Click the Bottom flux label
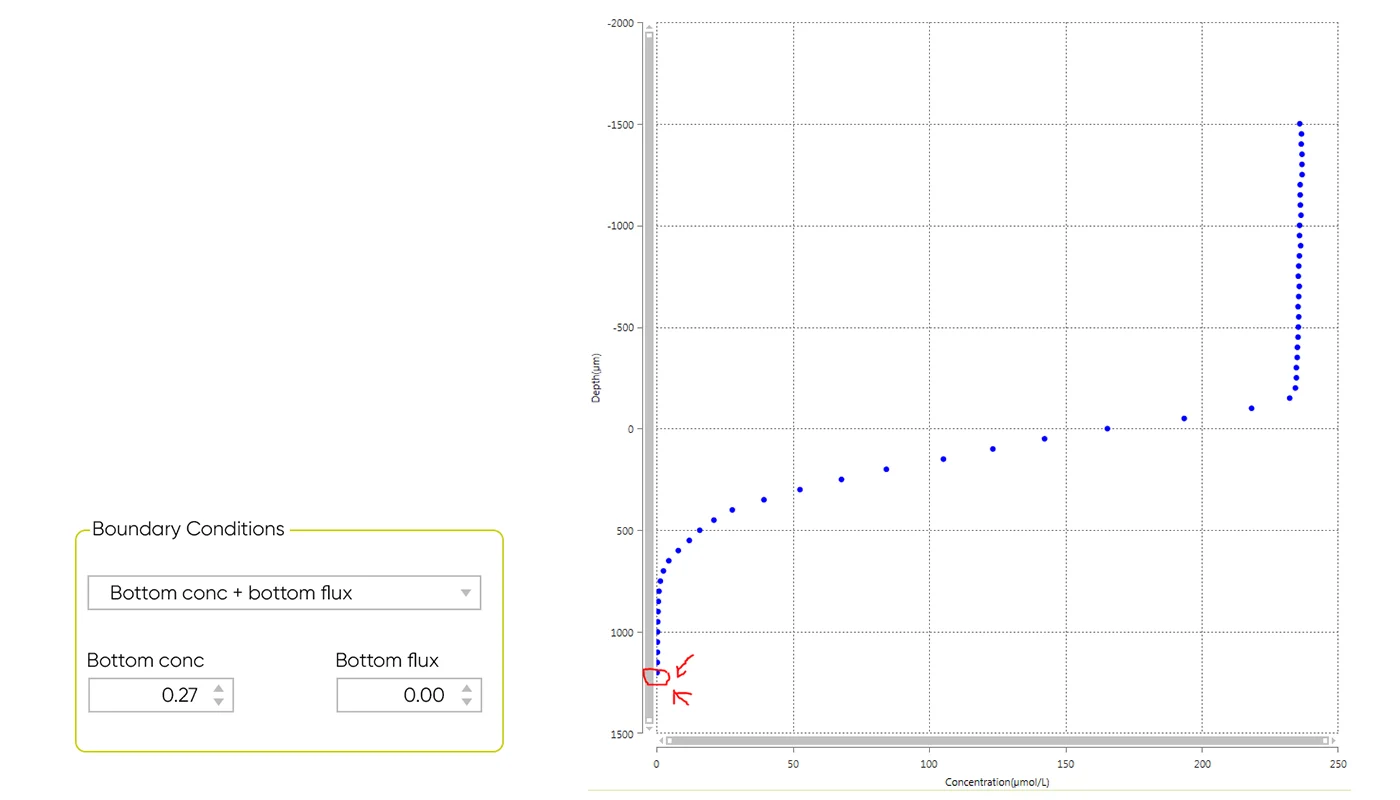This screenshot has height=800, width=1400. point(387,660)
